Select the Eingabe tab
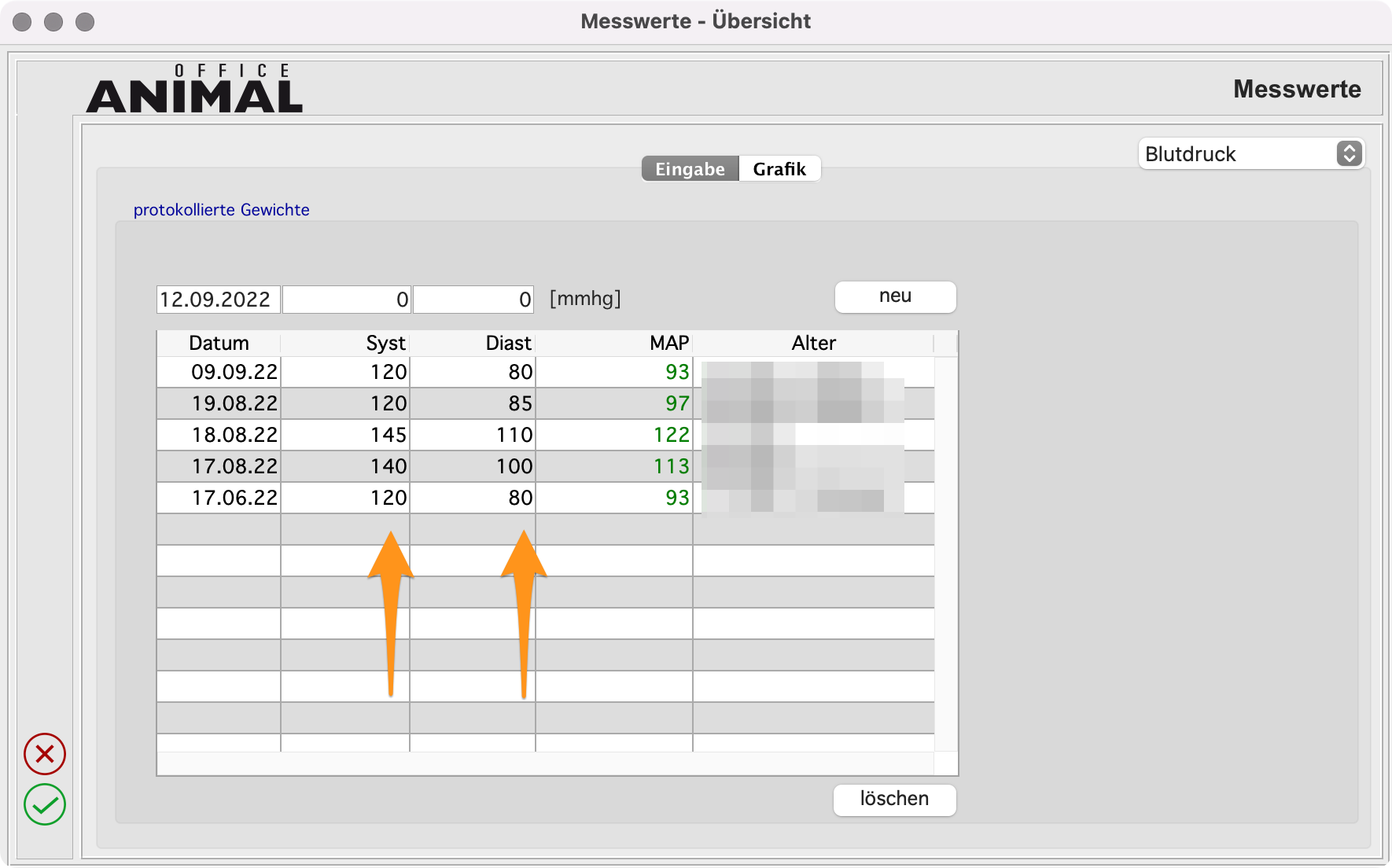The image size is (1392, 868). pos(690,169)
